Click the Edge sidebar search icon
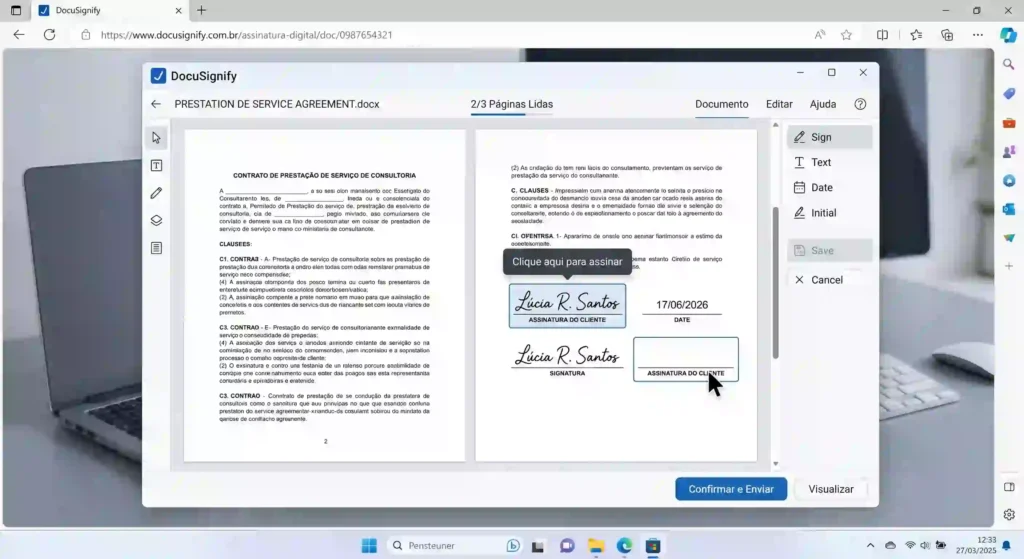This screenshot has height=559, width=1024. [1009, 65]
